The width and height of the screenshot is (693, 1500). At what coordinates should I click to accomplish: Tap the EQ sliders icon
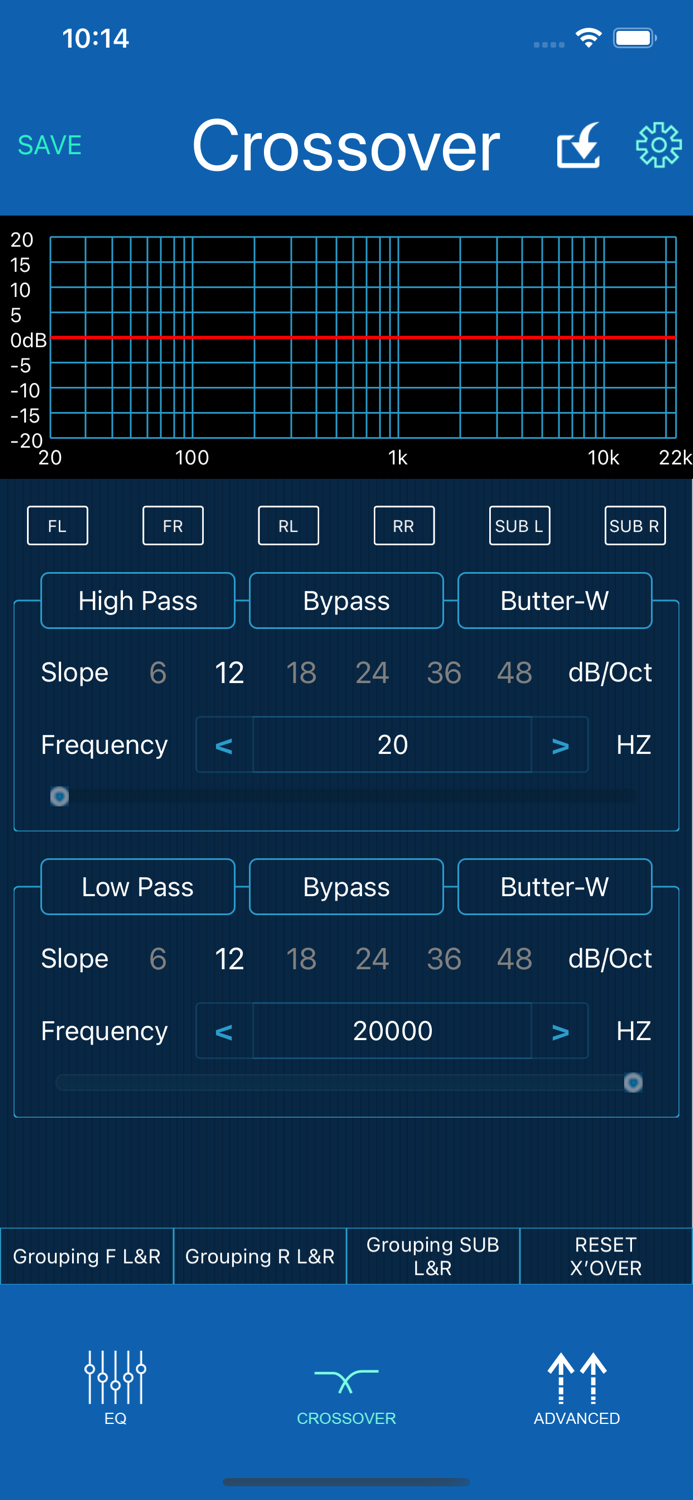[x=115, y=1377]
